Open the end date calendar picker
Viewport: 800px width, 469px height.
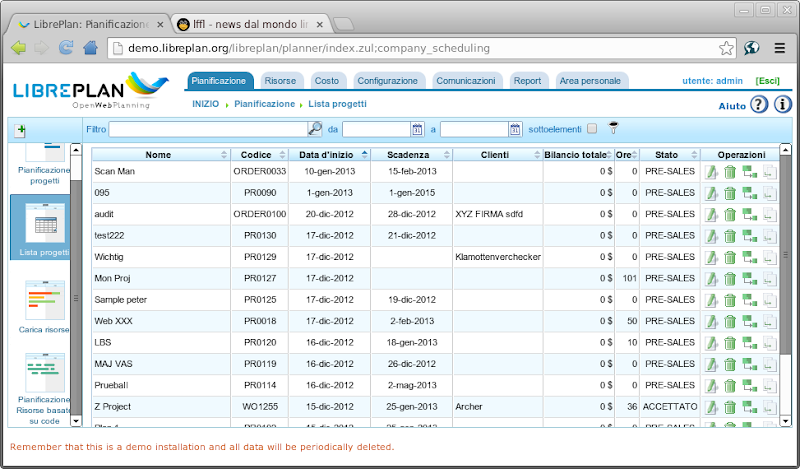(x=515, y=129)
